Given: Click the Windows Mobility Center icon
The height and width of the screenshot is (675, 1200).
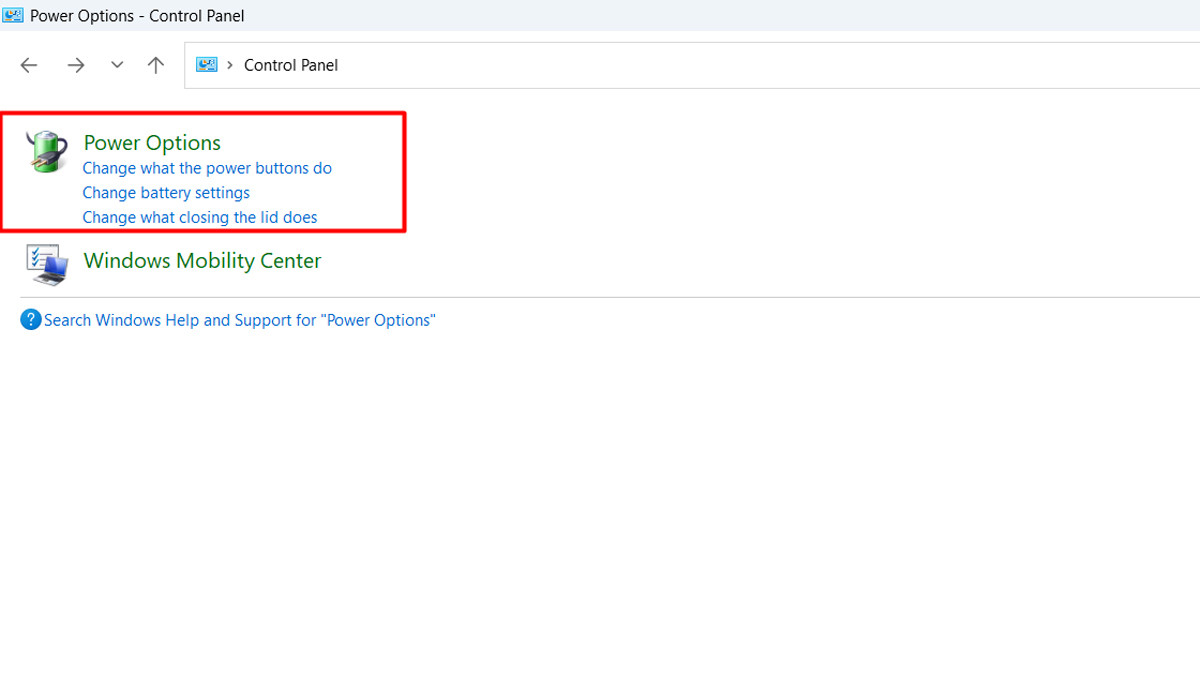Looking at the screenshot, I should 46,264.
